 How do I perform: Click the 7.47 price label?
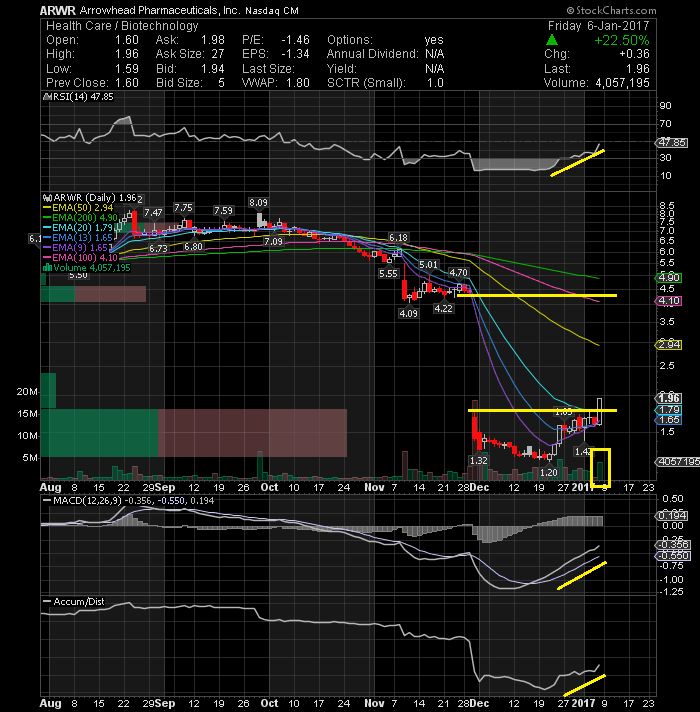153,213
